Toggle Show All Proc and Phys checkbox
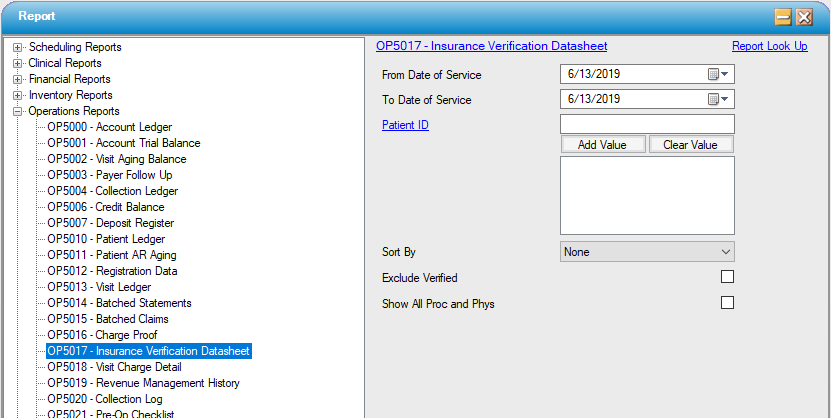The image size is (831, 418). point(727,303)
